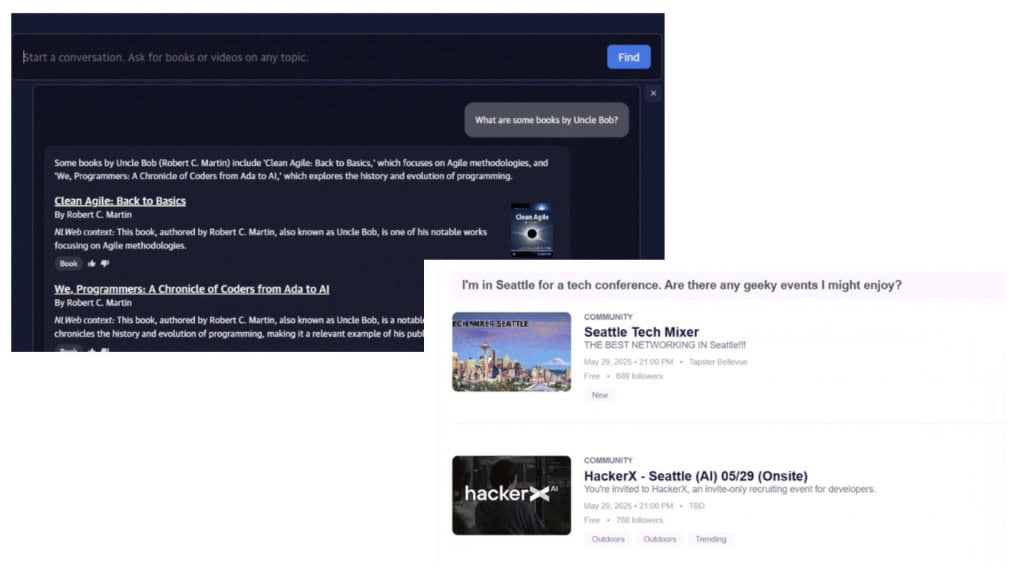
Task: Select the 'What are some books by Uncle Bob?' message
Action: (x=547, y=120)
